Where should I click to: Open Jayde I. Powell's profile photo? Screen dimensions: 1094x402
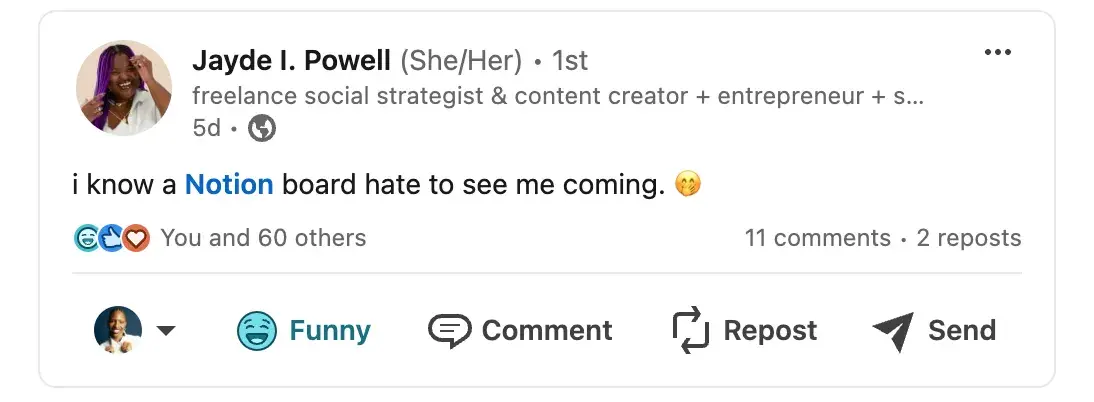pos(124,88)
